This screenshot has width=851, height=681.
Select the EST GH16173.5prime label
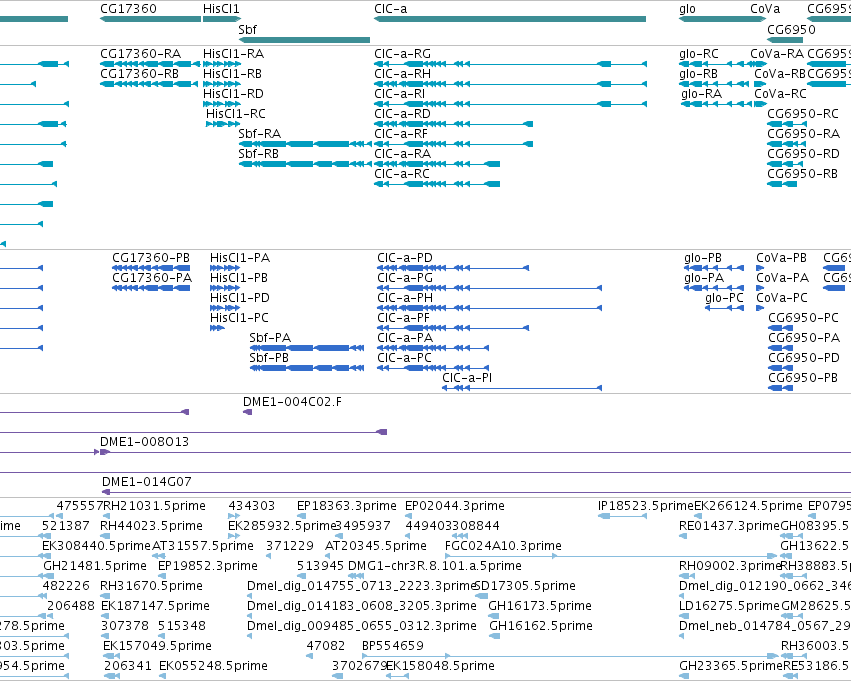point(540,607)
